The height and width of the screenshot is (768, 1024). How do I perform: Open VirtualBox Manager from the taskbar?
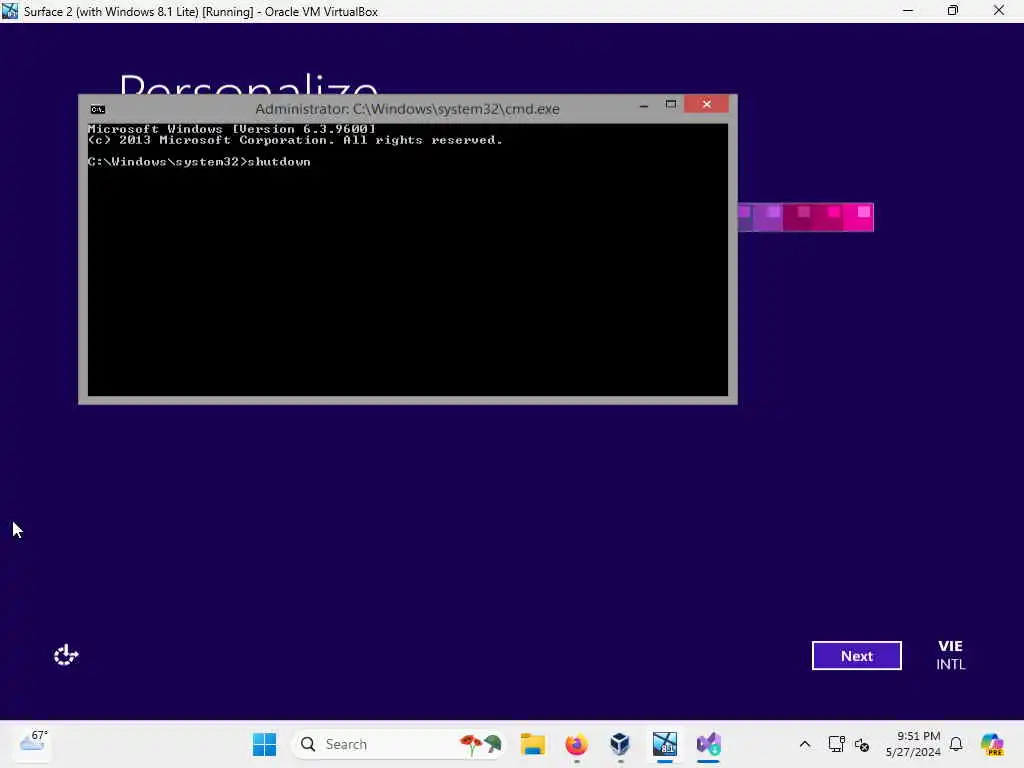point(620,744)
